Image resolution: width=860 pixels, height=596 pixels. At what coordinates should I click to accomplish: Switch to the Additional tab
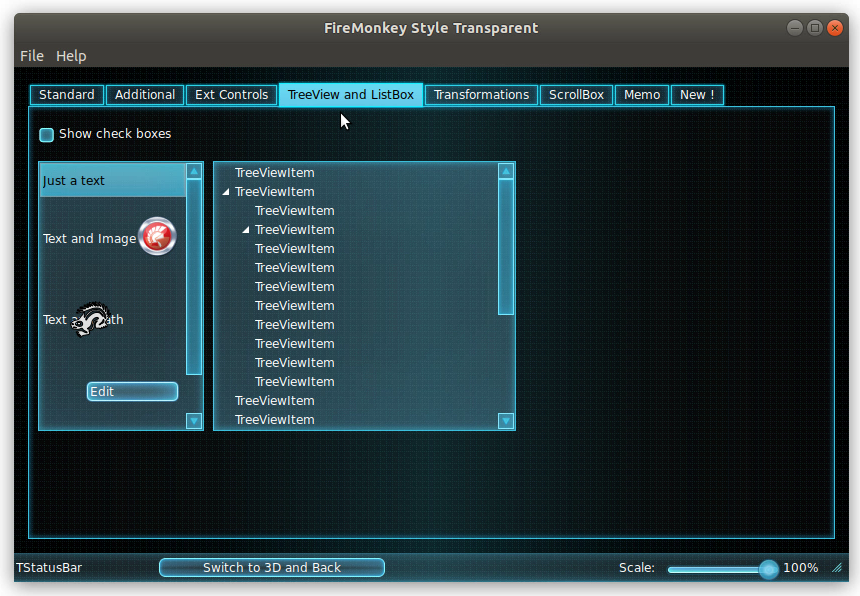[145, 95]
